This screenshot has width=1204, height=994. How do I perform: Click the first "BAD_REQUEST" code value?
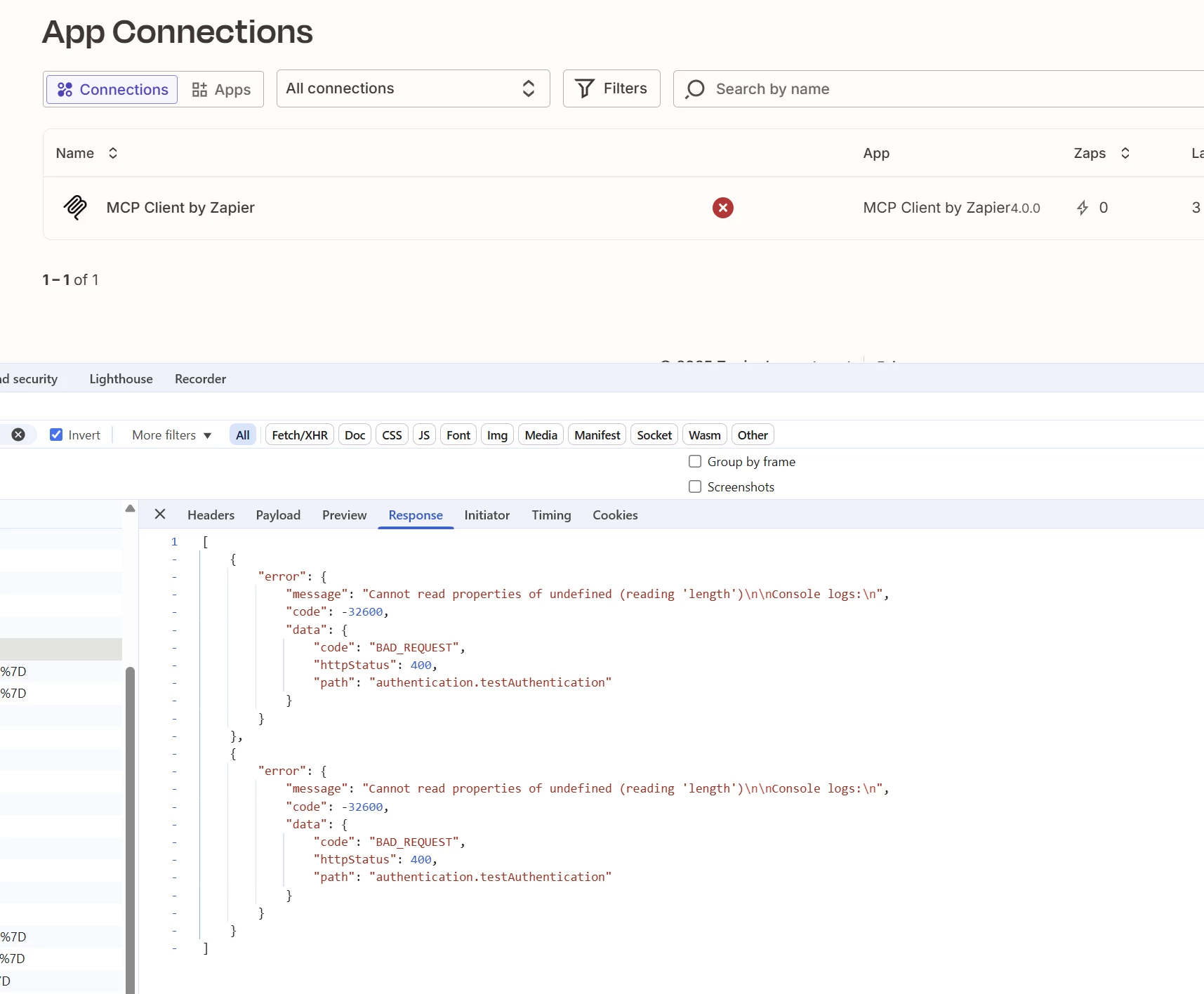click(414, 647)
